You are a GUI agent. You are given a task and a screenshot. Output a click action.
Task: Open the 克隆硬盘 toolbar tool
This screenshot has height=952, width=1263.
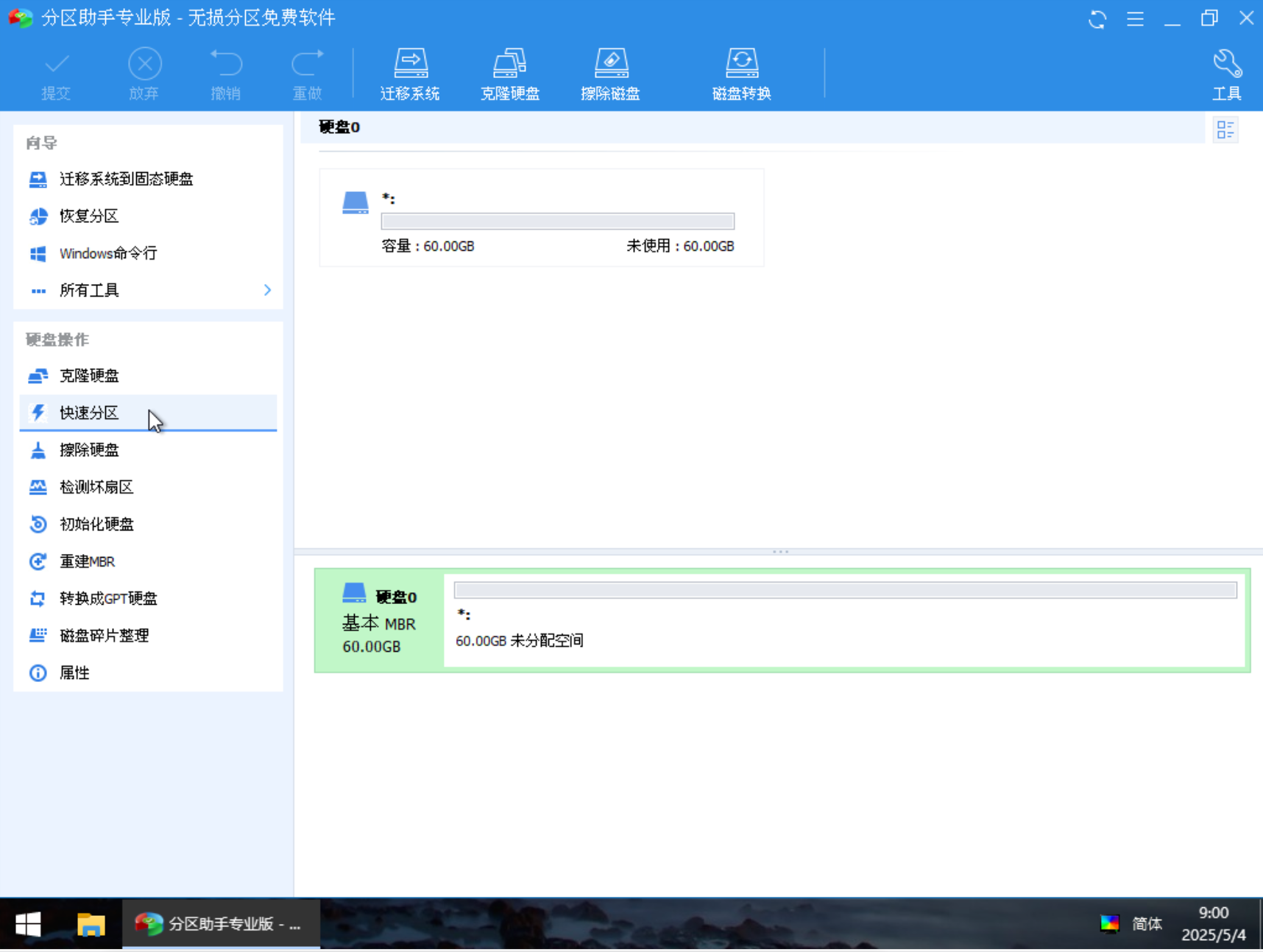pyautogui.click(x=510, y=74)
